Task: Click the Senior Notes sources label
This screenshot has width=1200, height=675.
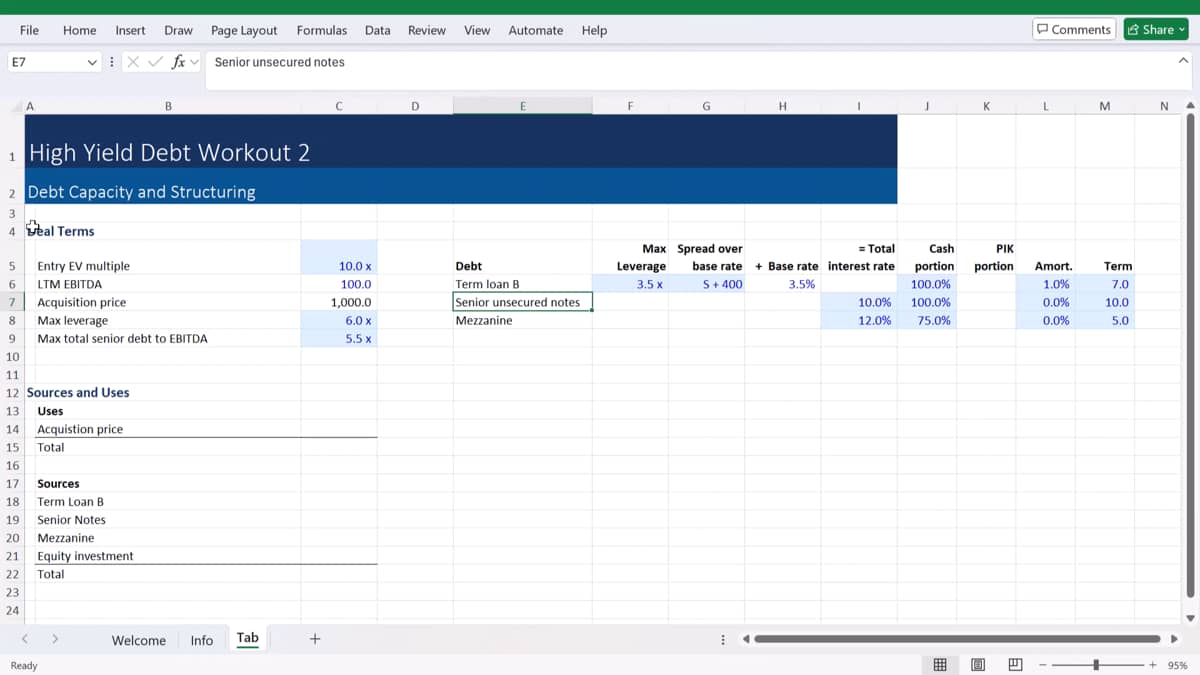Action: click(x=71, y=520)
